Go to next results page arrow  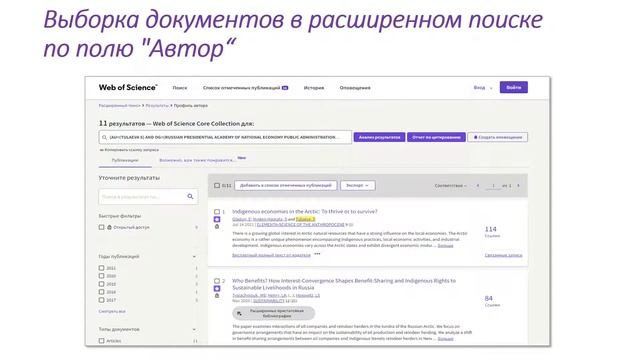point(518,186)
